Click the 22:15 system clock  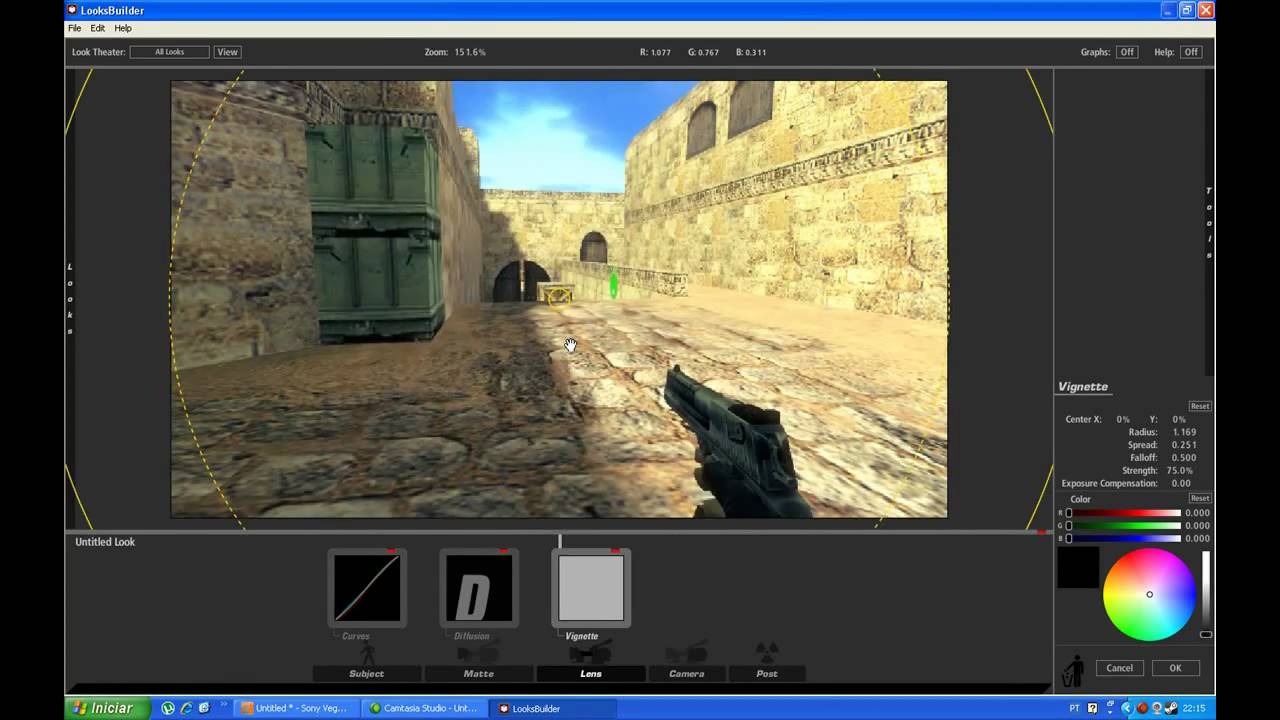point(1194,708)
